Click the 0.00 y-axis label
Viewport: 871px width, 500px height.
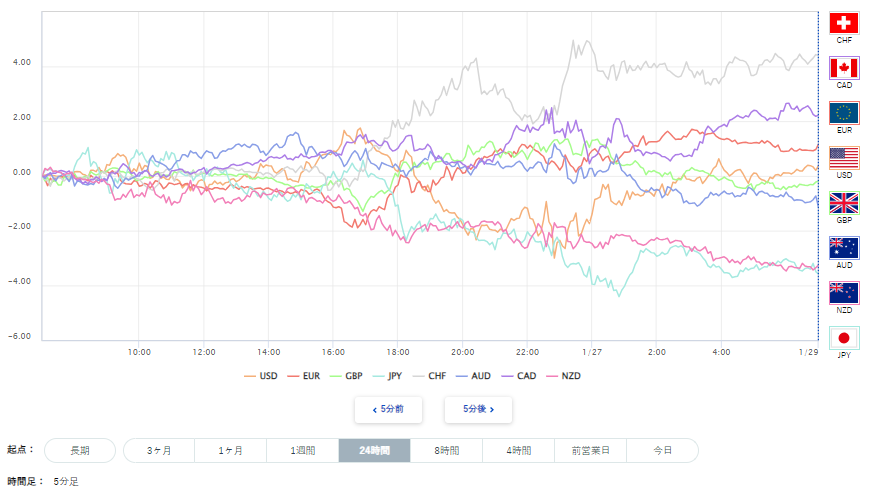pyautogui.click(x=22, y=173)
